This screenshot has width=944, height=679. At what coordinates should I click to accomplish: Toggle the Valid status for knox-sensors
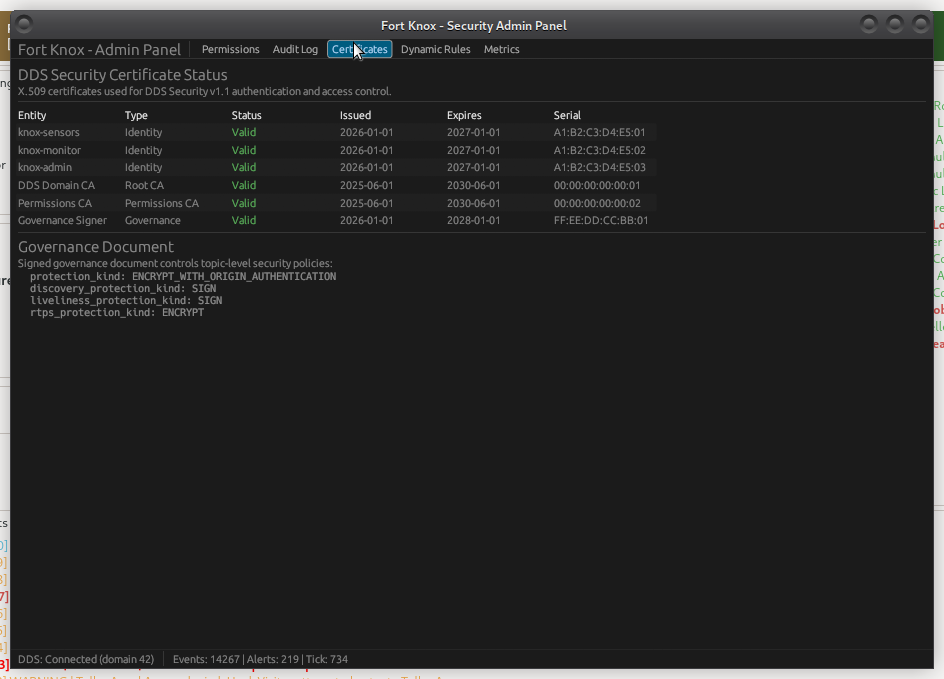(243, 132)
